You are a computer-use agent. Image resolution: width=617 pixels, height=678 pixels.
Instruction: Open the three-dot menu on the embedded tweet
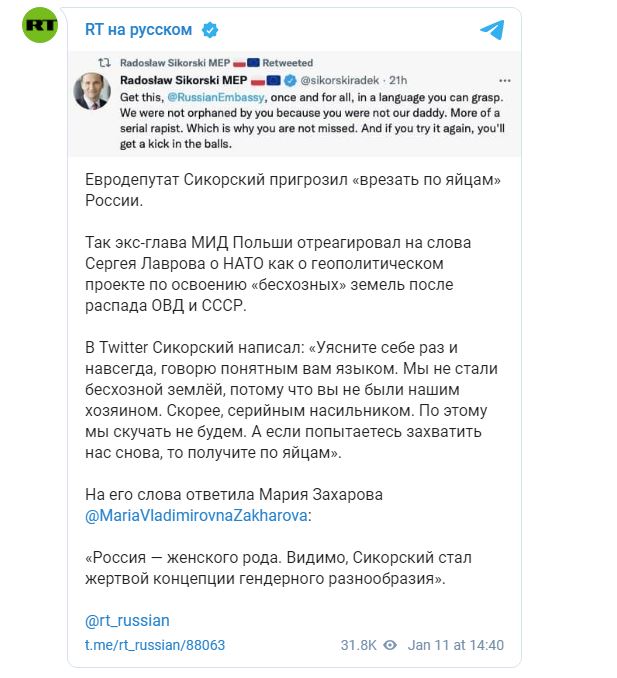(x=505, y=80)
